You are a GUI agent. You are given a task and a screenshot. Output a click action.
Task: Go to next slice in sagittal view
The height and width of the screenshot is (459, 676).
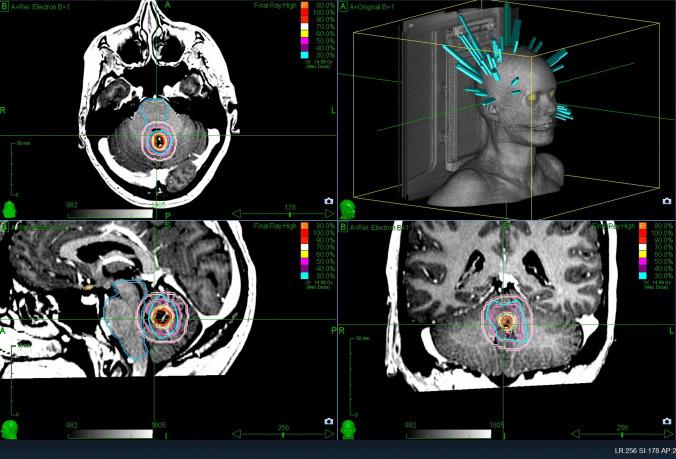[330, 434]
